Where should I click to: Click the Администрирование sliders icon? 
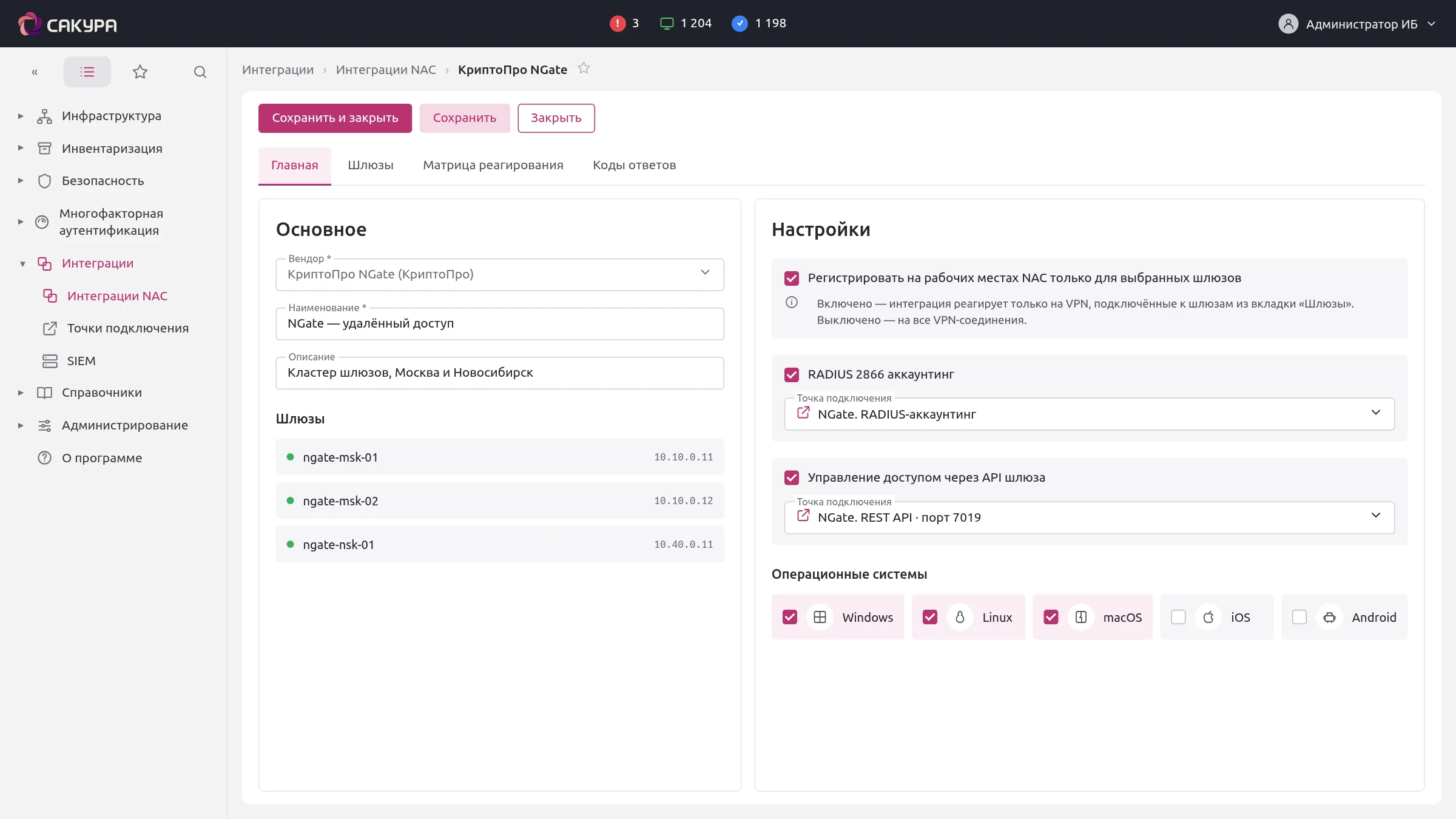pos(44,425)
